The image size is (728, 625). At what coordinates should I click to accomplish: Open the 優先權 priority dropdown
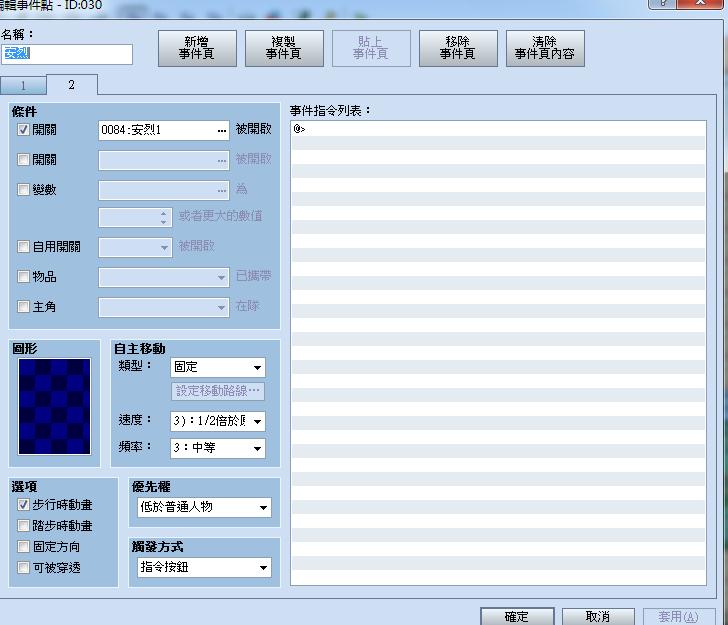(x=204, y=508)
